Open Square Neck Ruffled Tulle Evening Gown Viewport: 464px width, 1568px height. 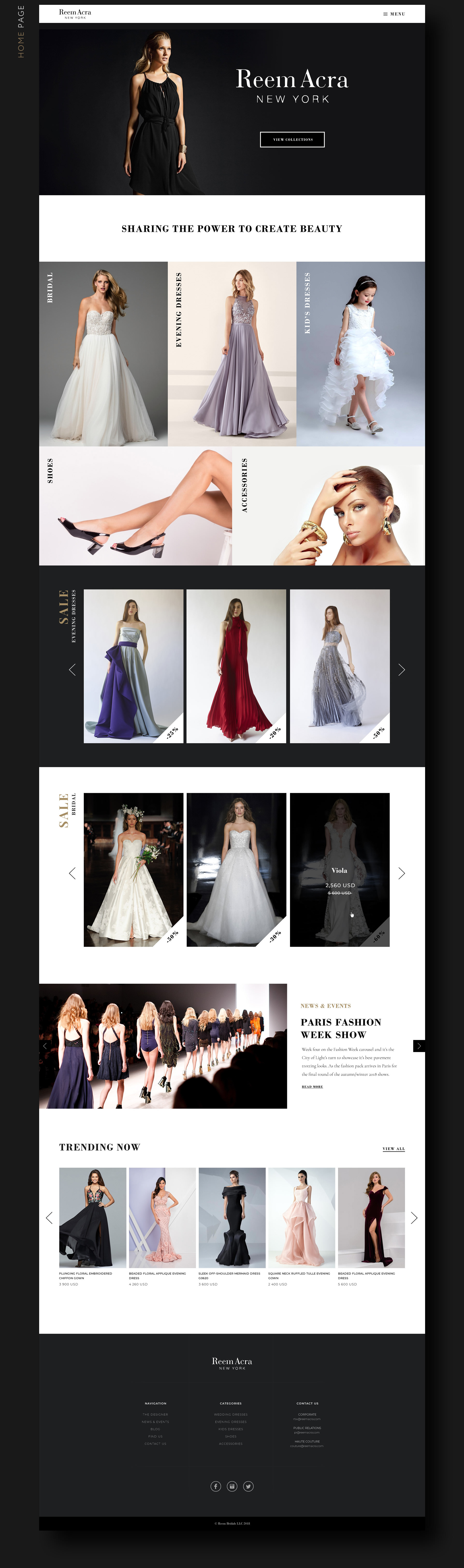pyautogui.click(x=301, y=1217)
